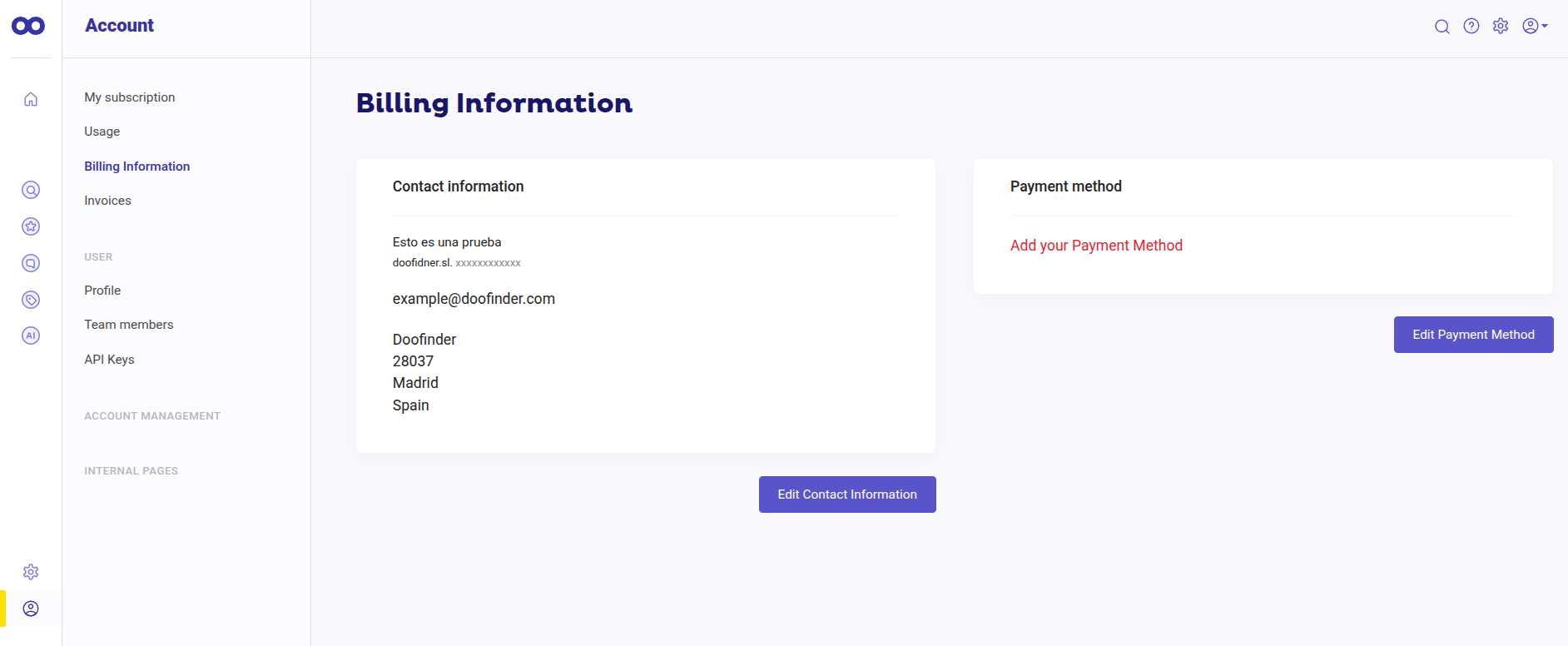Screen dimensions: 1568x646
Task: Click the INTERNAL PAGES section label
Action: [x=131, y=471]
